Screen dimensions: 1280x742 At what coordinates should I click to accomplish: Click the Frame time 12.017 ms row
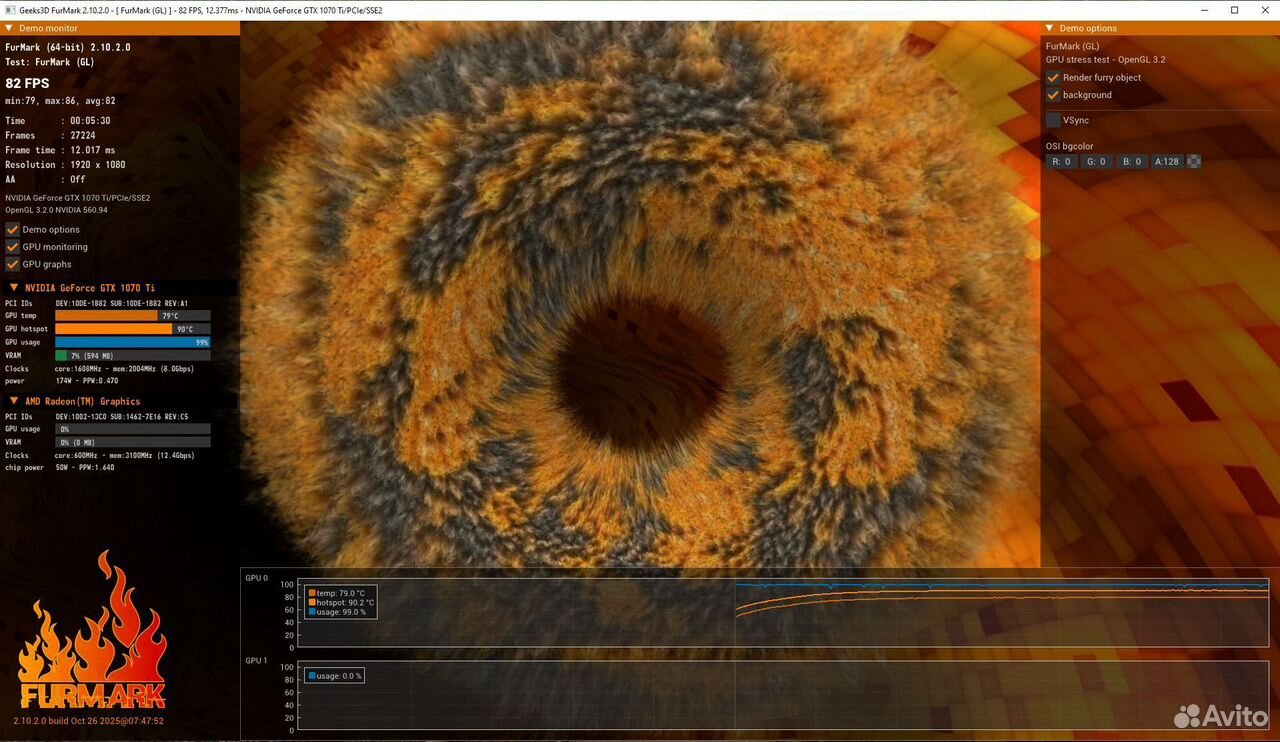pyautogui.click(x=60, y=150)
